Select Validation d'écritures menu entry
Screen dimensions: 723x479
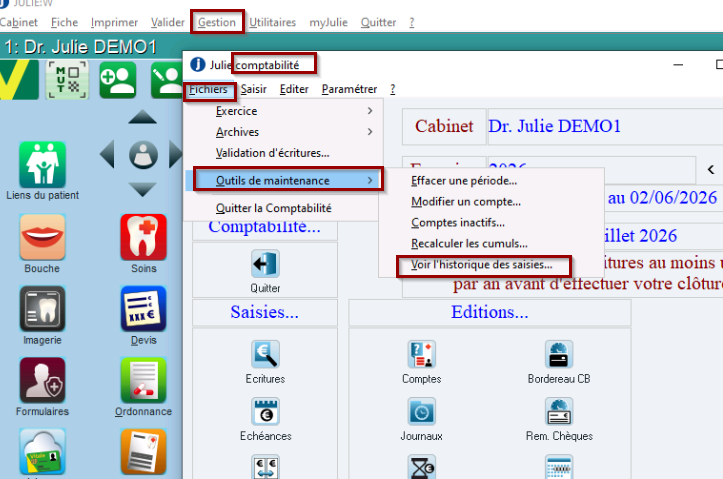[x=284, y=153]
